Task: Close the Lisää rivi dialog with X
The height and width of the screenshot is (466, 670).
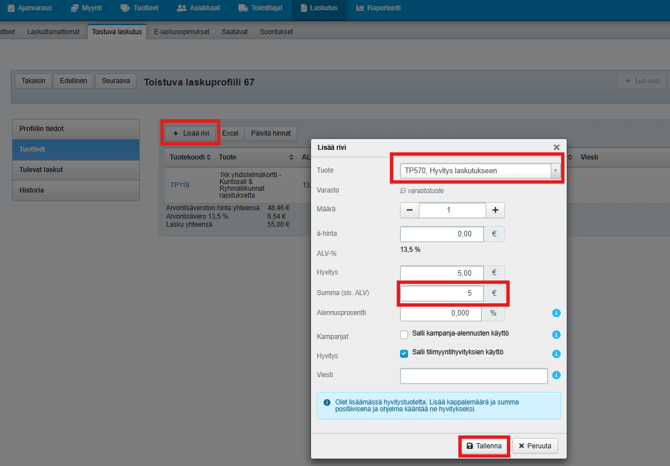Action: tap(557, 147)
